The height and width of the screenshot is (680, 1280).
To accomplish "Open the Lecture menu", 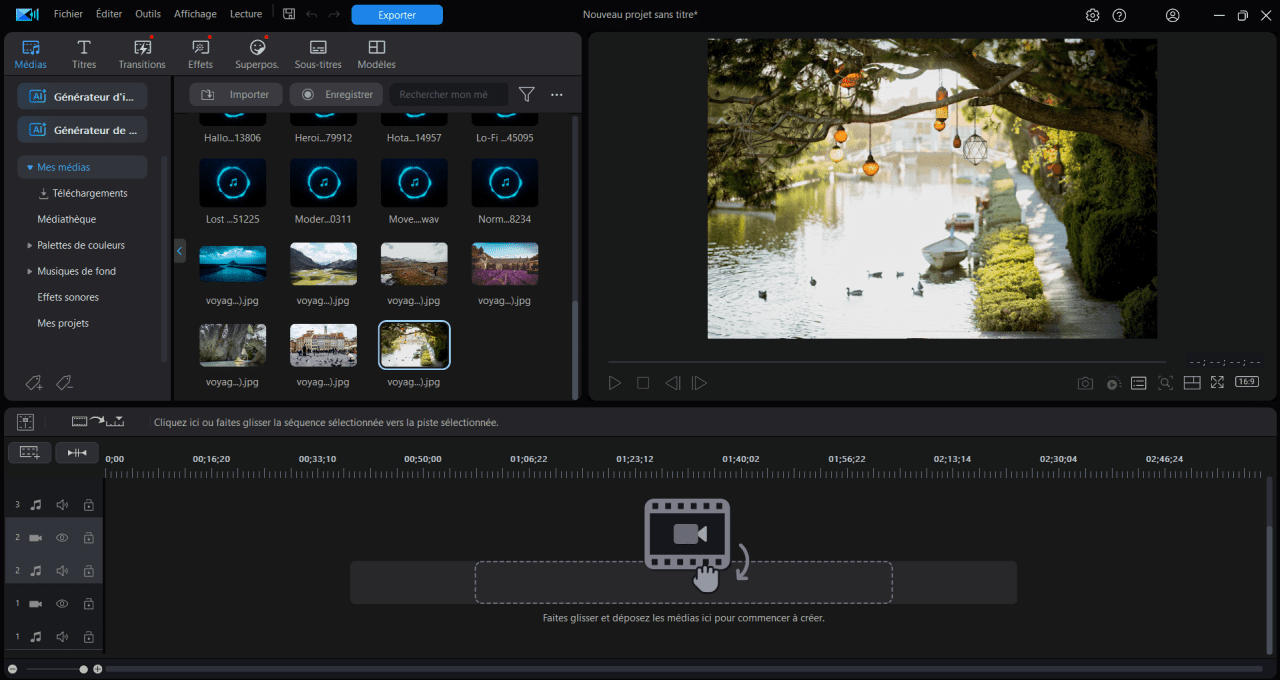I will click(246, 14).
